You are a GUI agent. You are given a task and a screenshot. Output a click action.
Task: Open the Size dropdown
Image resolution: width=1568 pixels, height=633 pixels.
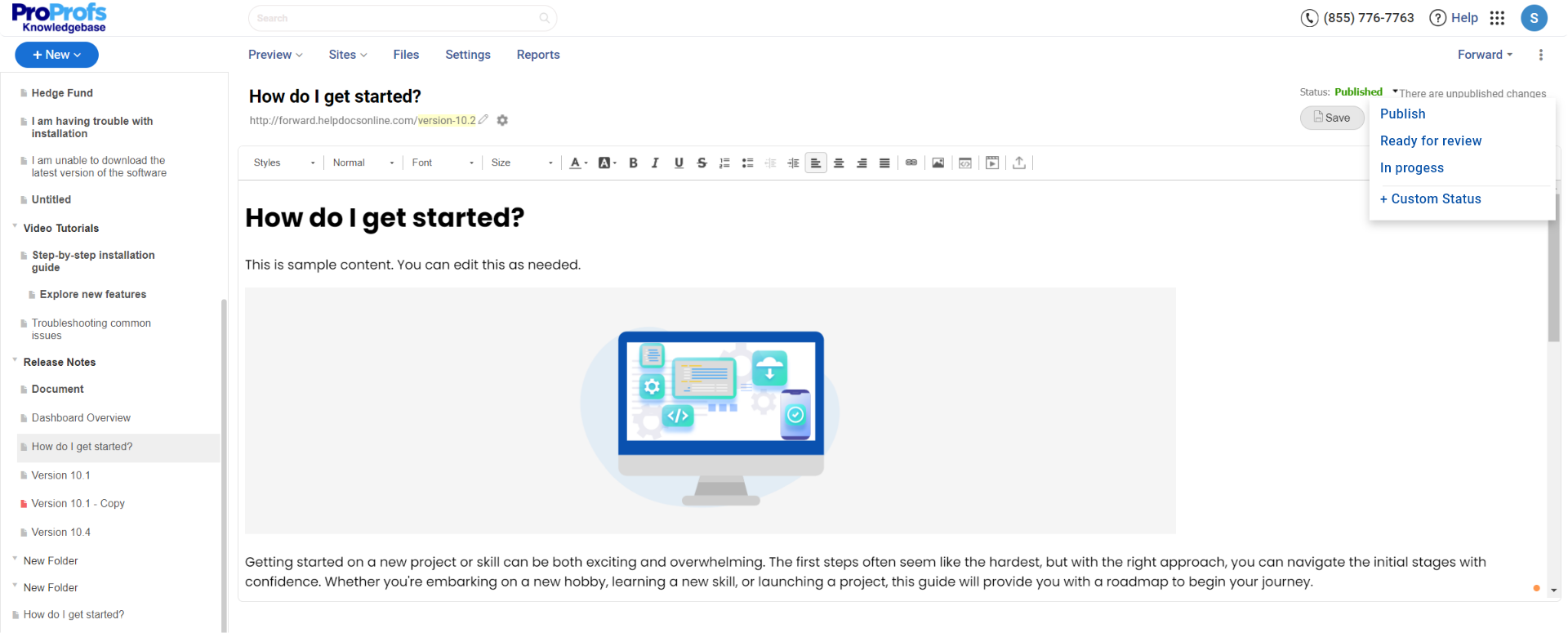522,163
